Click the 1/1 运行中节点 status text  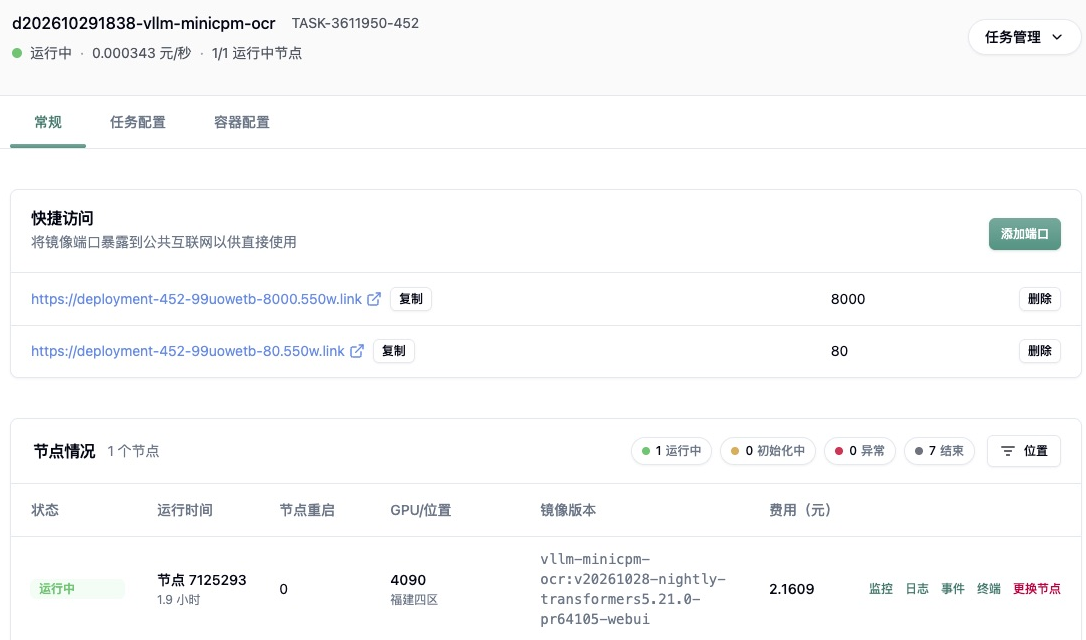point(257,53)
